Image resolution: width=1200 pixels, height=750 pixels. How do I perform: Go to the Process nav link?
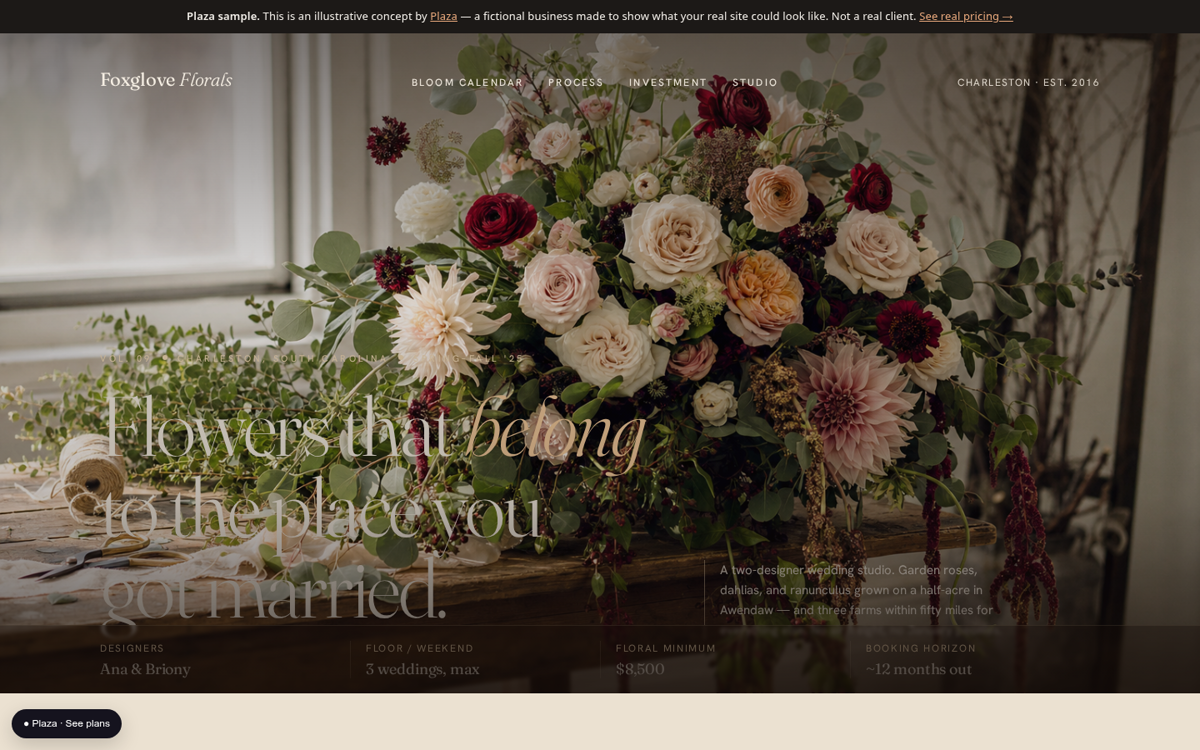coord(576,83)
